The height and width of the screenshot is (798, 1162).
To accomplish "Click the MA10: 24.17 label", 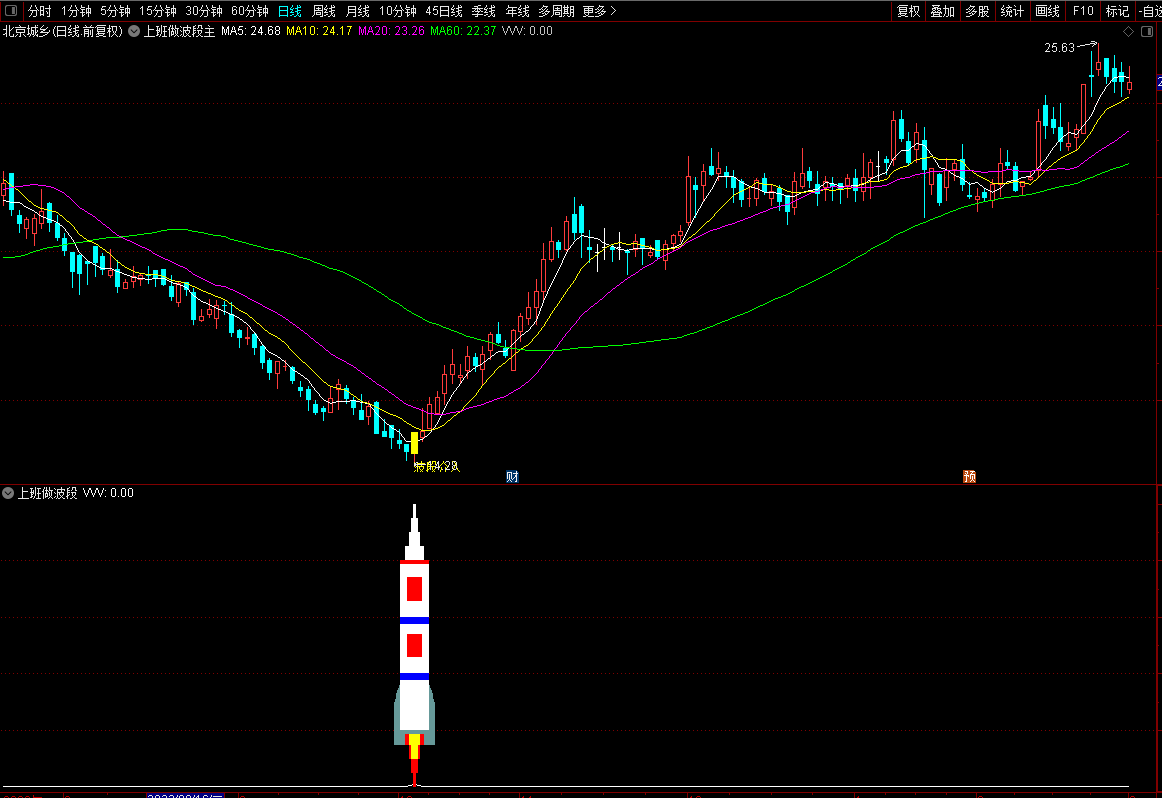I will click(x=319, y=31).
